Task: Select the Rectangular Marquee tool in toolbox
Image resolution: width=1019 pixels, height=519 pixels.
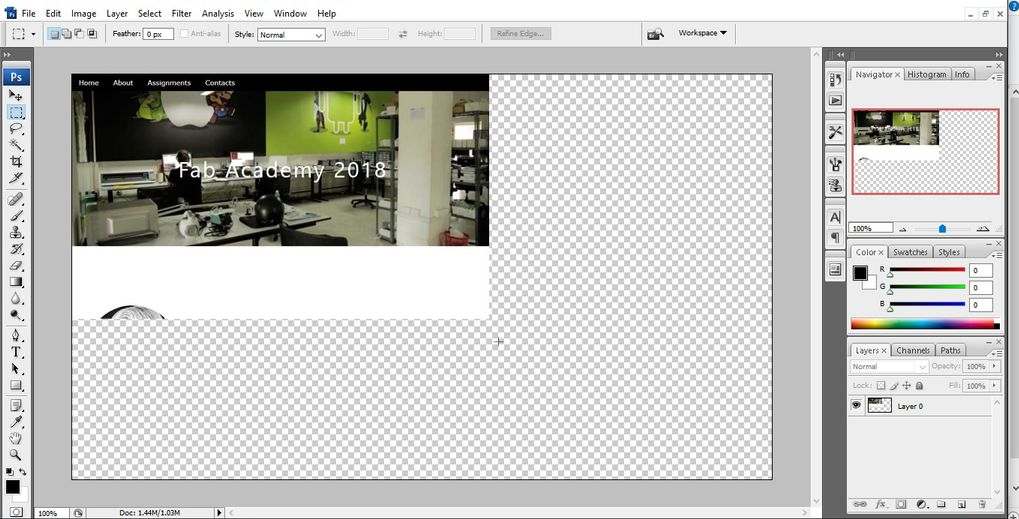Action: 16,112
